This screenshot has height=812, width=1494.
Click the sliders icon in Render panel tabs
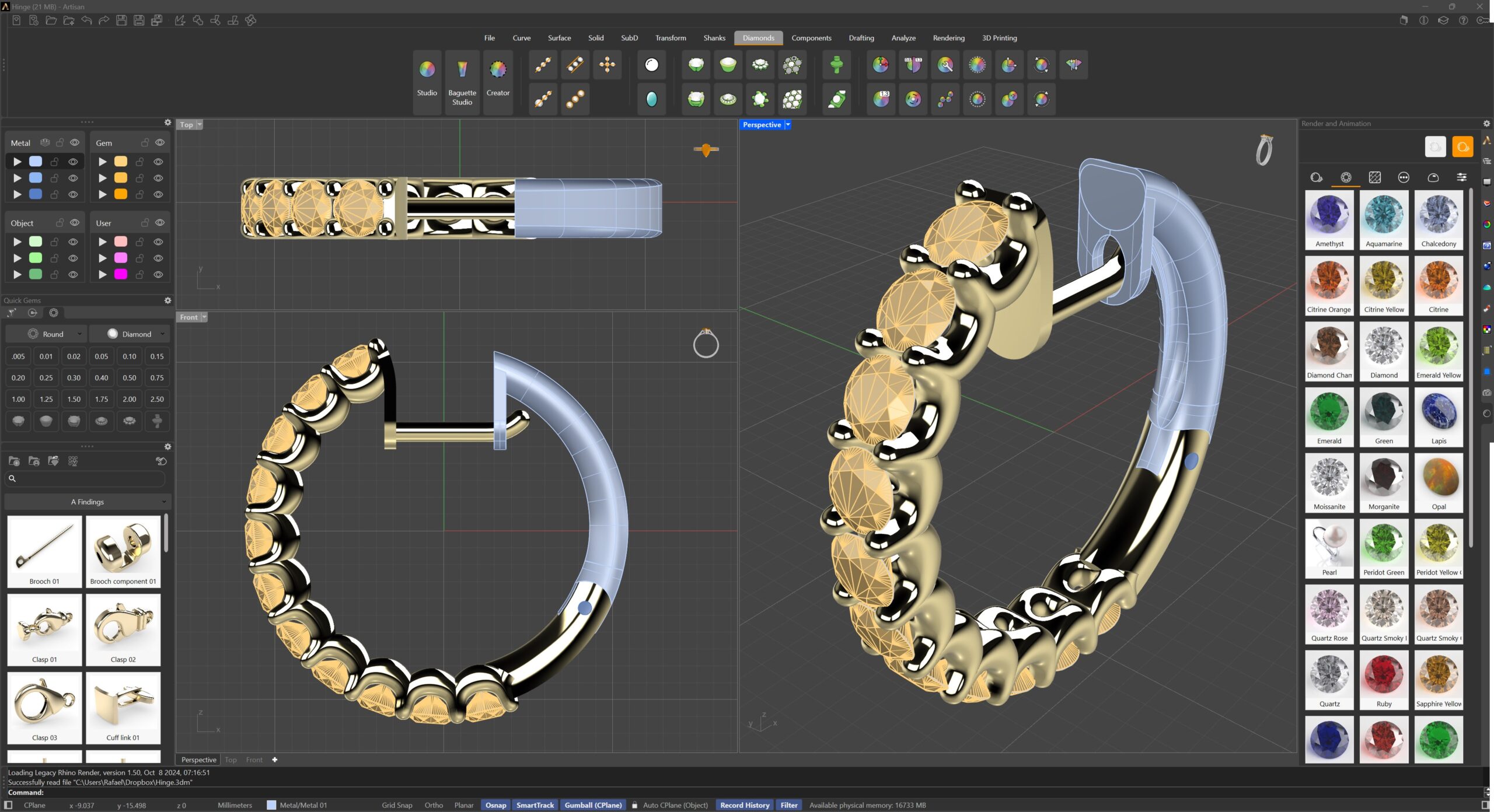(1461, 177)
